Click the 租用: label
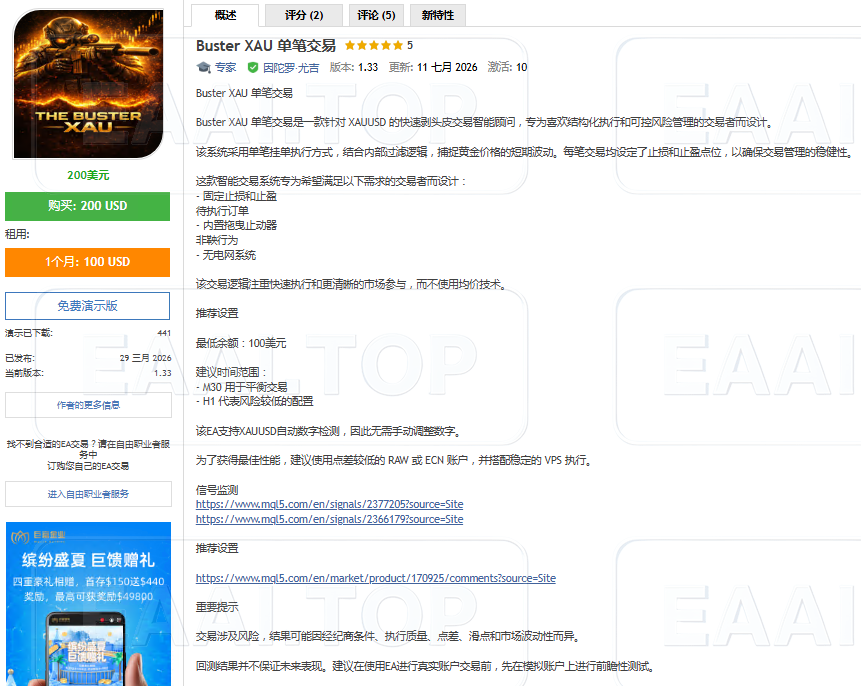This screenshot has width=861, height=686. click(x=18, y=235)
